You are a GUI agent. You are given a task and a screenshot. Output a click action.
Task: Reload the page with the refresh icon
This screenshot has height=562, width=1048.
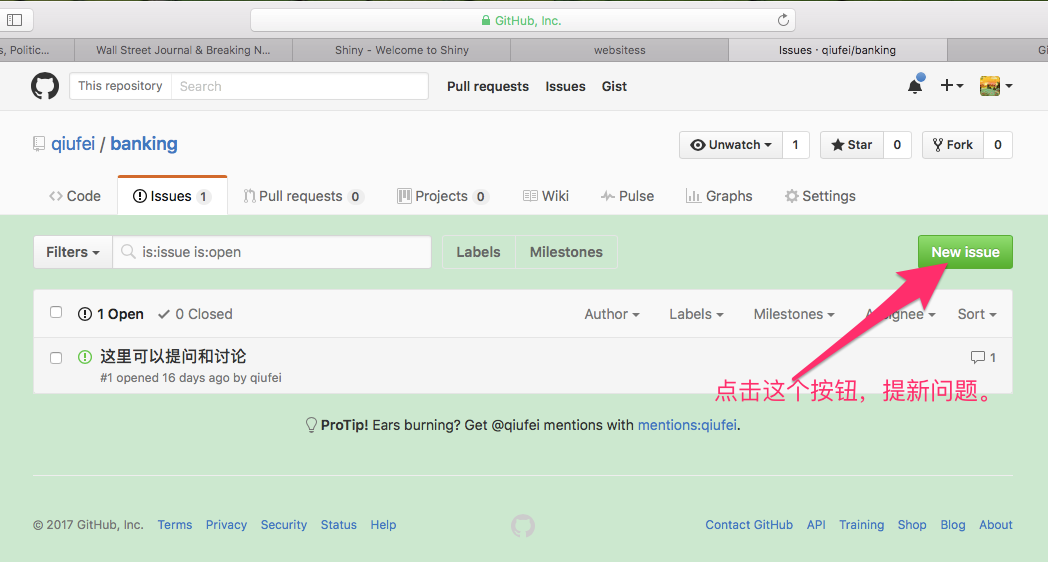tap(783, 20)
